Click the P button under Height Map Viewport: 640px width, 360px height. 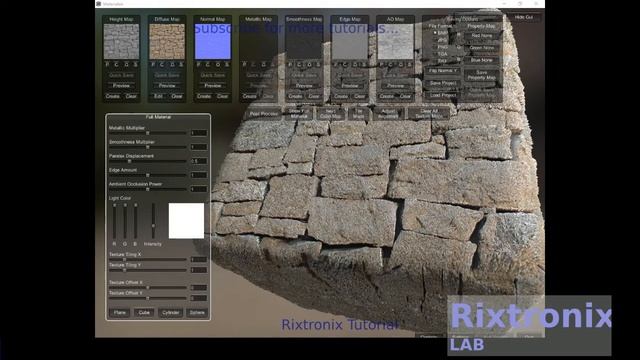(x=107, y=64)
